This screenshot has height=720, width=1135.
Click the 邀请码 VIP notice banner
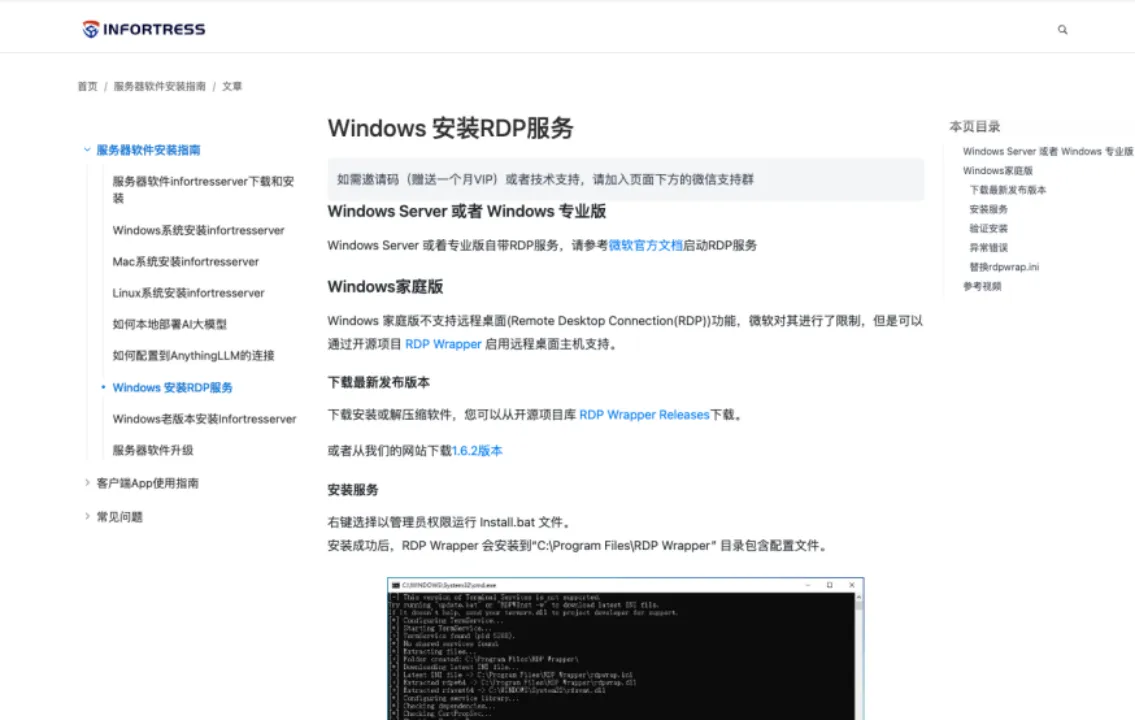(x=625, y=179)
